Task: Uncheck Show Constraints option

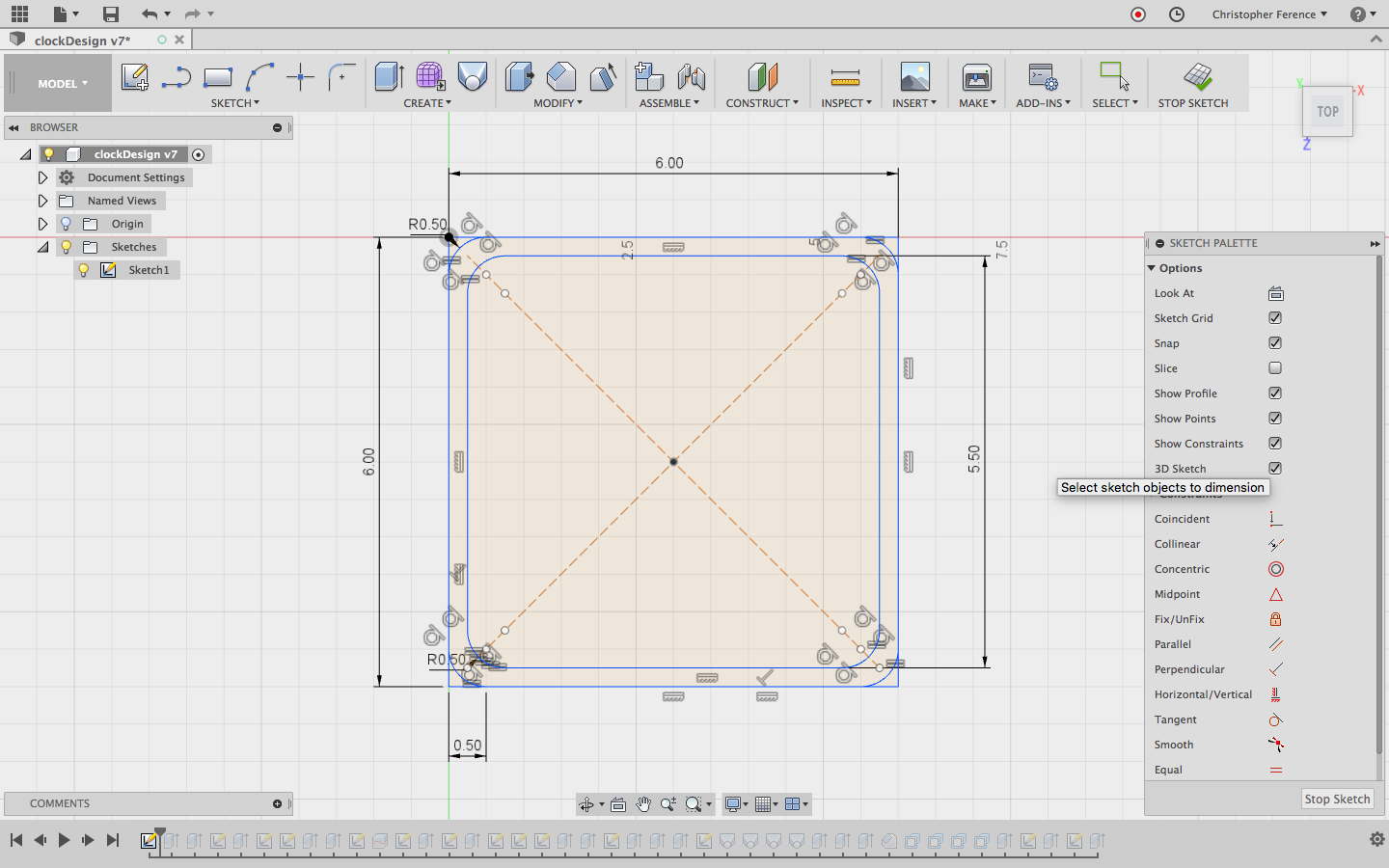Action: 1275,444
